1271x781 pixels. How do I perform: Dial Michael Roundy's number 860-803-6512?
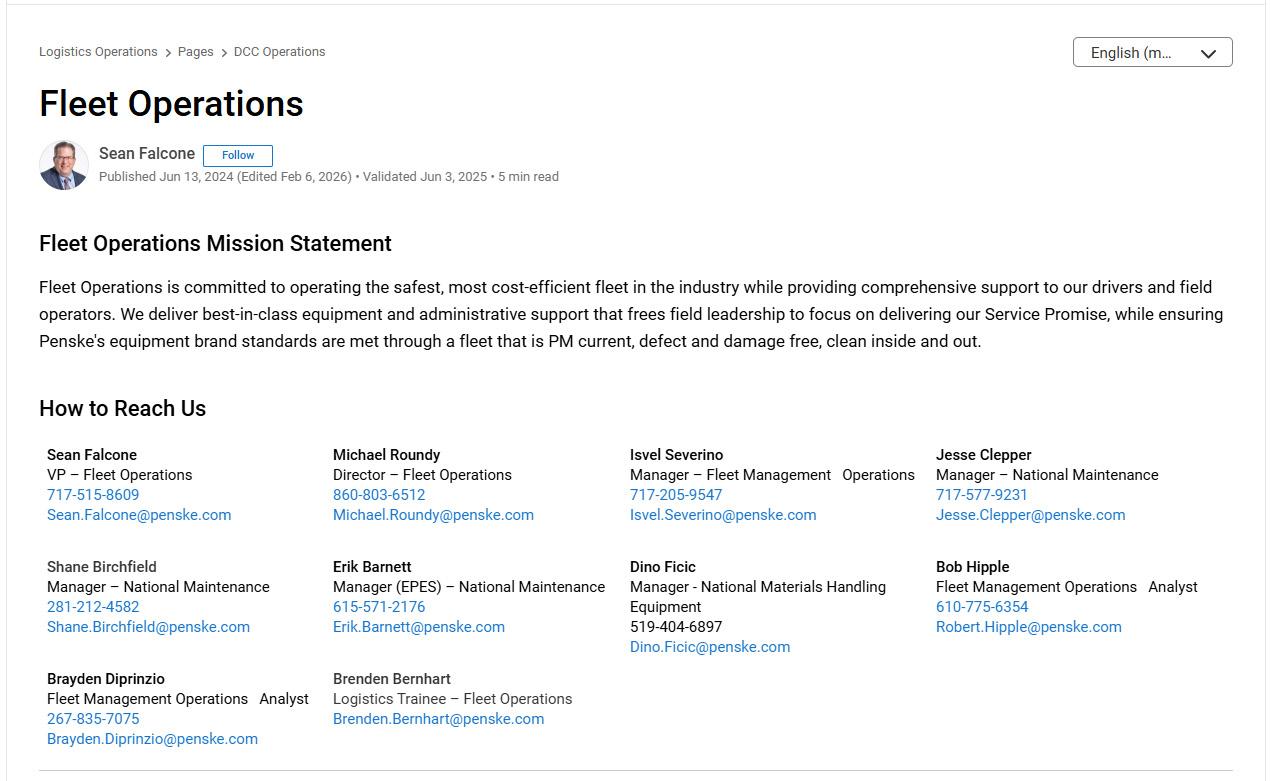point(379,495)
